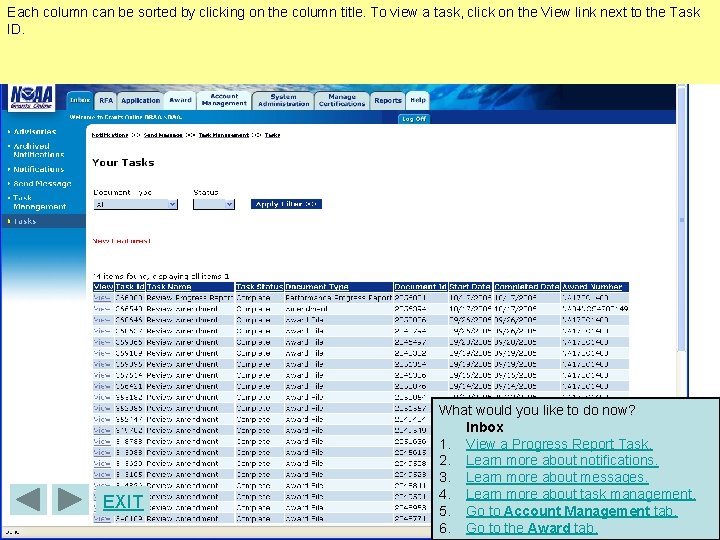
Task: Sort the table by Task Id
Action: click(130, 287)
